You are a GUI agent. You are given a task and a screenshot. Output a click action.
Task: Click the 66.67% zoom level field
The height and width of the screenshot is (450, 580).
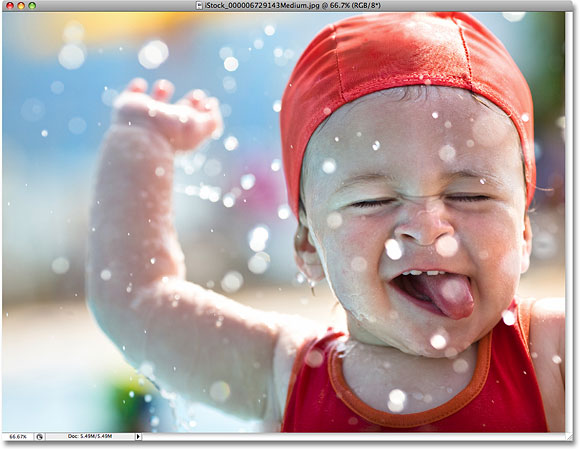click(x=18, y=437)
